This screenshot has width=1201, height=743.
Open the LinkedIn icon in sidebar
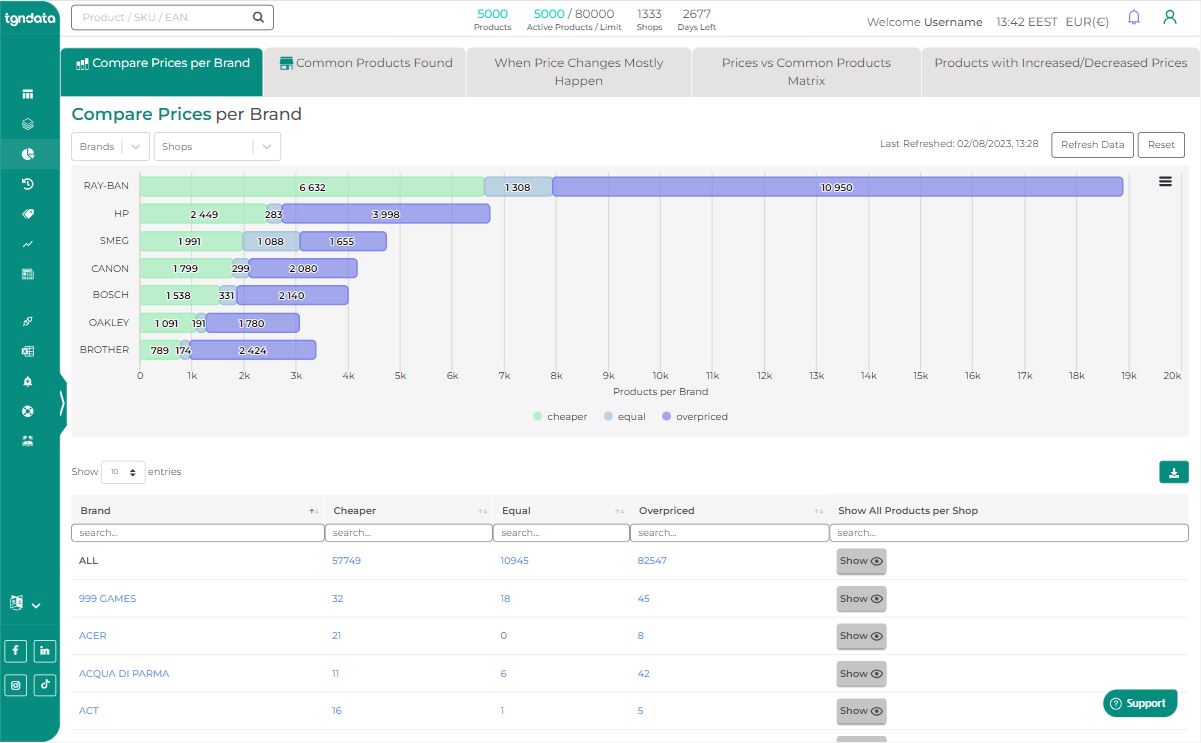point(45,650)
